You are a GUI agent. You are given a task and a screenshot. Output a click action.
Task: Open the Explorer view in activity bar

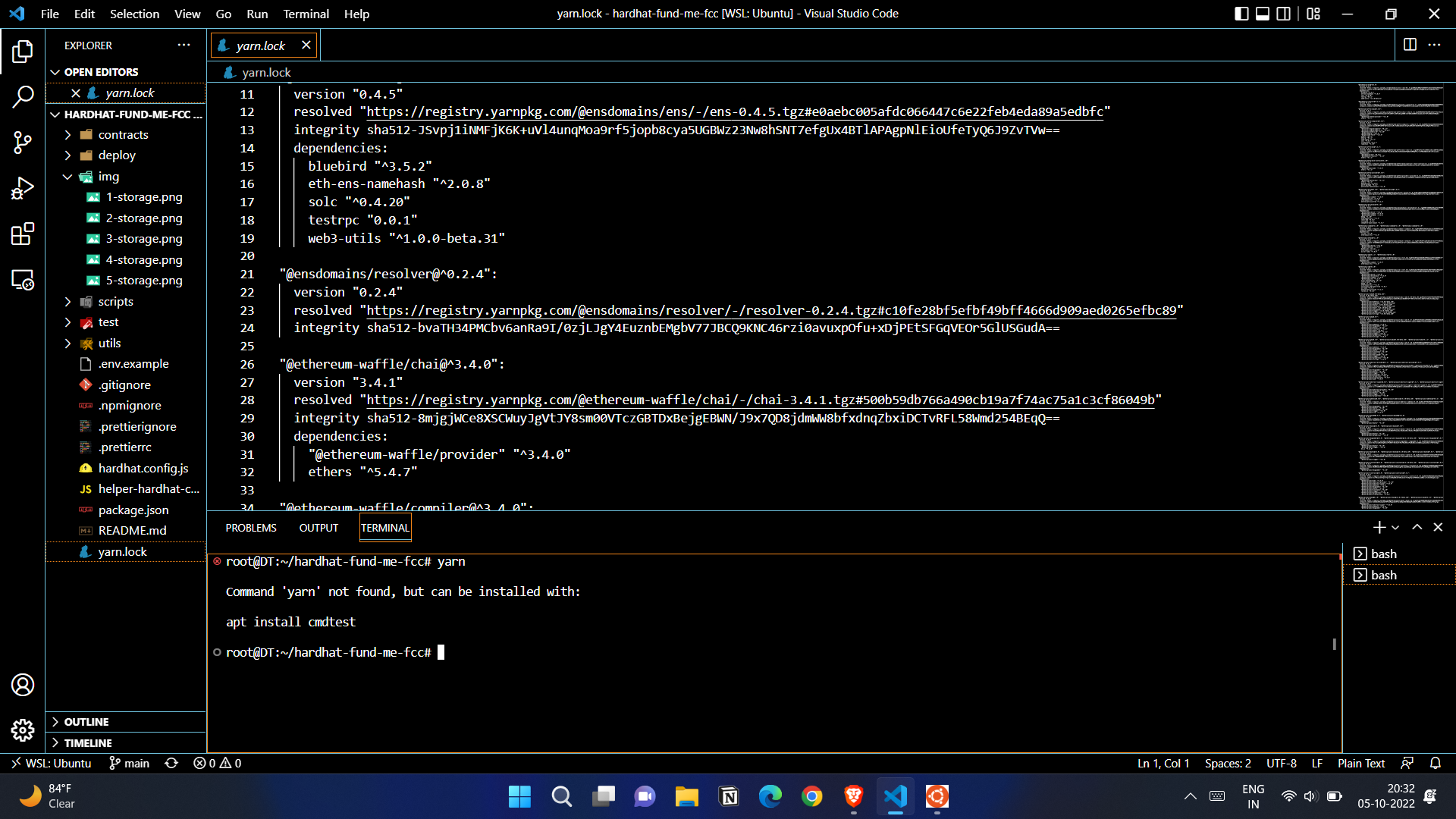pos(23,52)
